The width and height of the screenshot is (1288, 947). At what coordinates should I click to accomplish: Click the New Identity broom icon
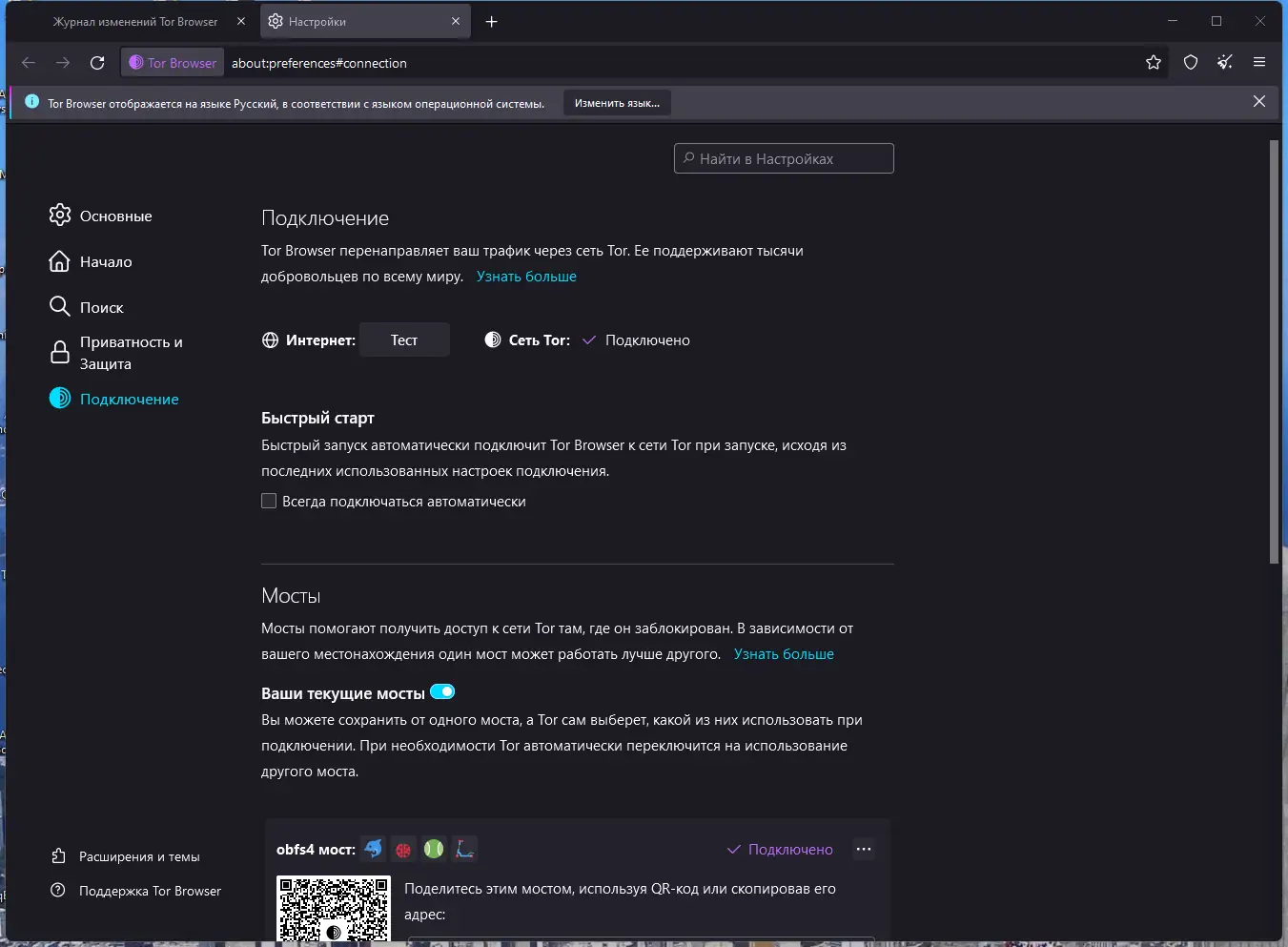(1225, 63)
